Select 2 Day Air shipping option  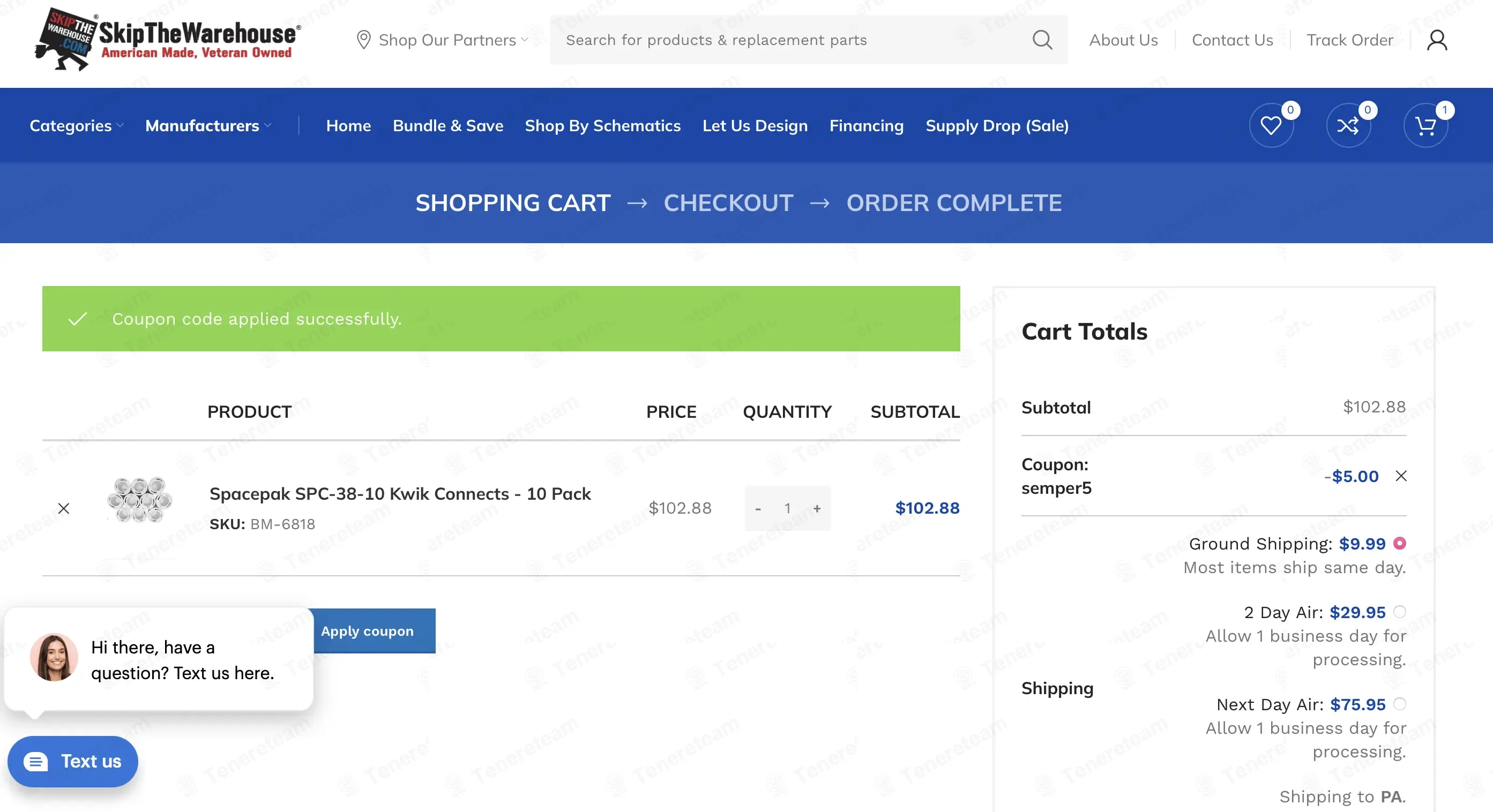(1399, 611)
